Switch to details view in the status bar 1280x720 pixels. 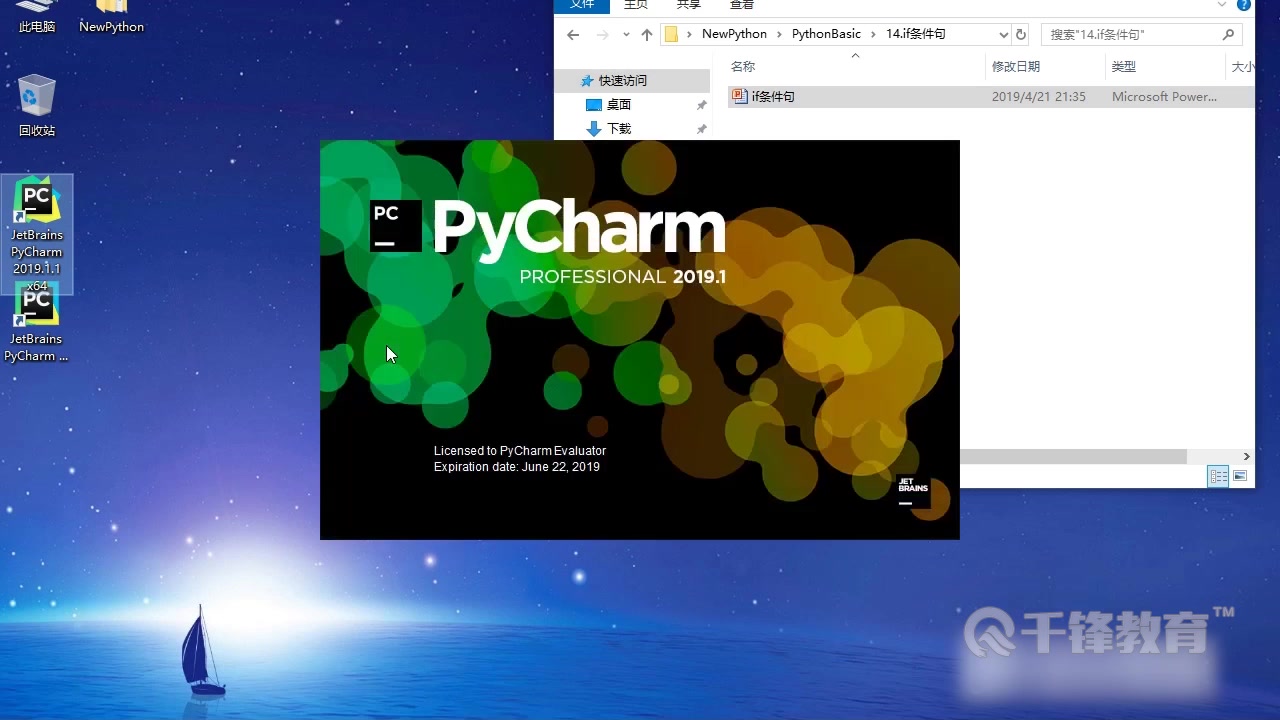click(x=1218, y=477)
